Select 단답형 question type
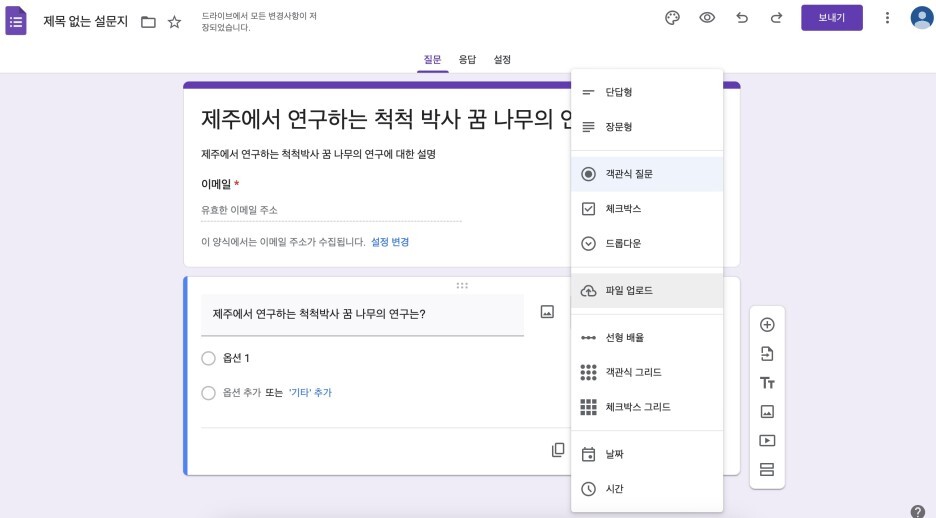Viewport: 936px width, 518px height. (x=647, y=92)
